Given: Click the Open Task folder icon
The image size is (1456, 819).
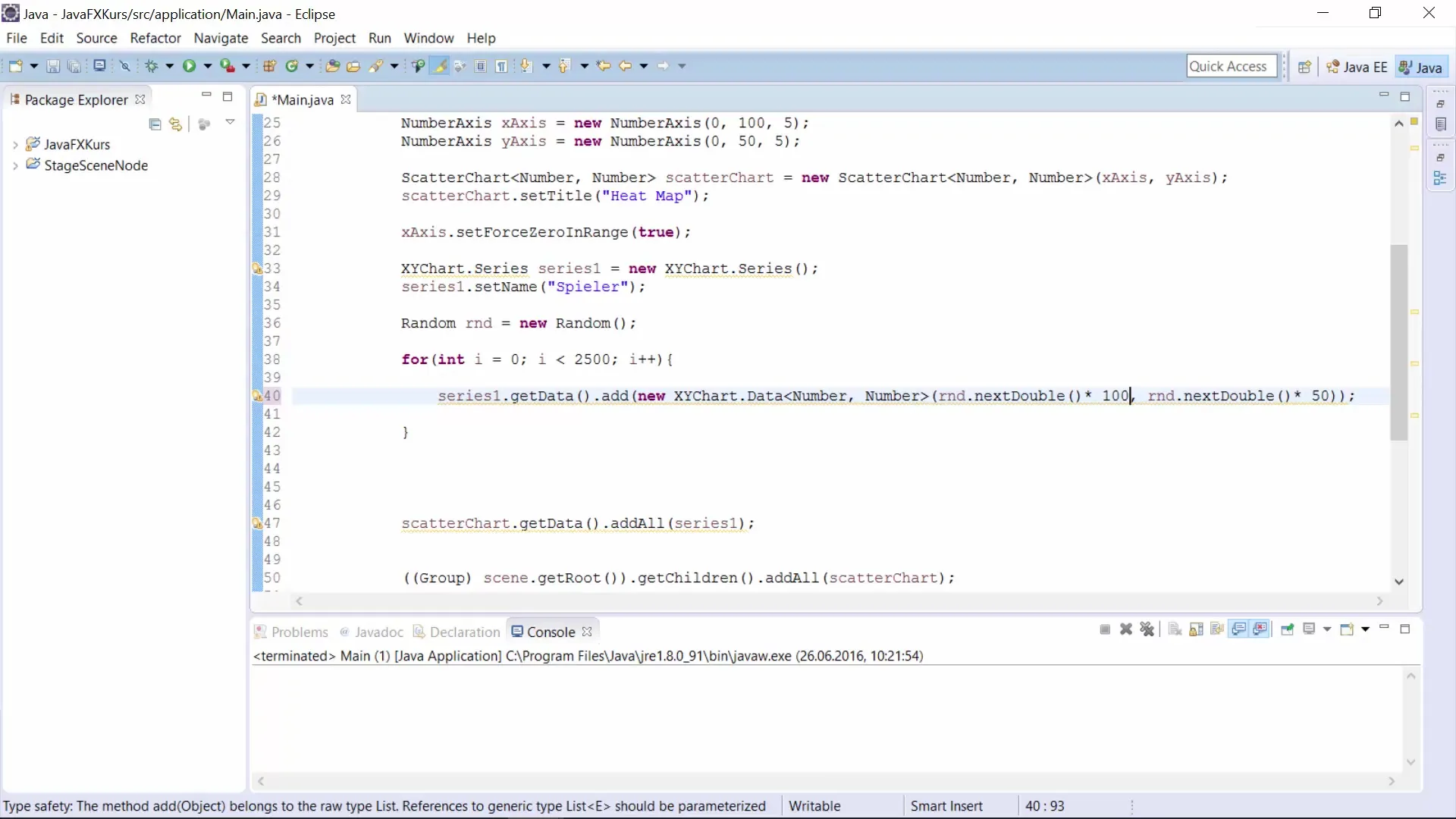Looking at the screenshot, I should 353,66.
